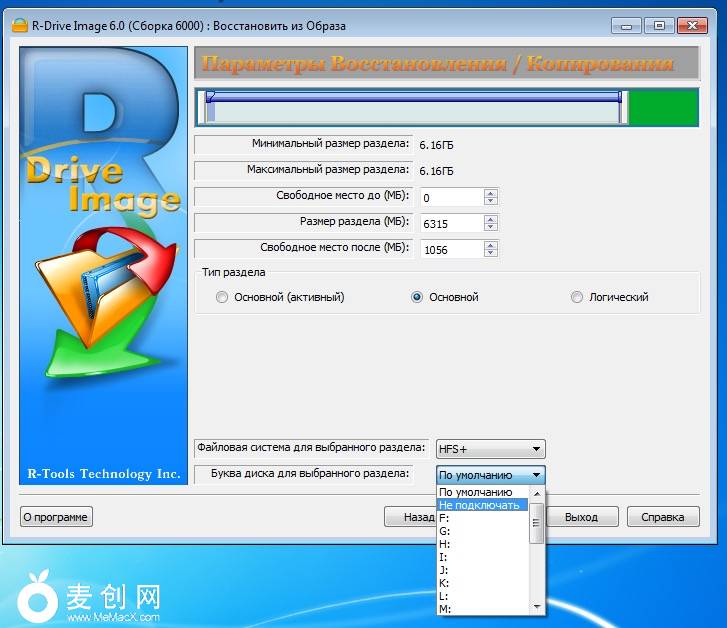This screenshot has width=727, height=628.
Task: Click the Размер раздела input field
Action: [x=451, y=223]
